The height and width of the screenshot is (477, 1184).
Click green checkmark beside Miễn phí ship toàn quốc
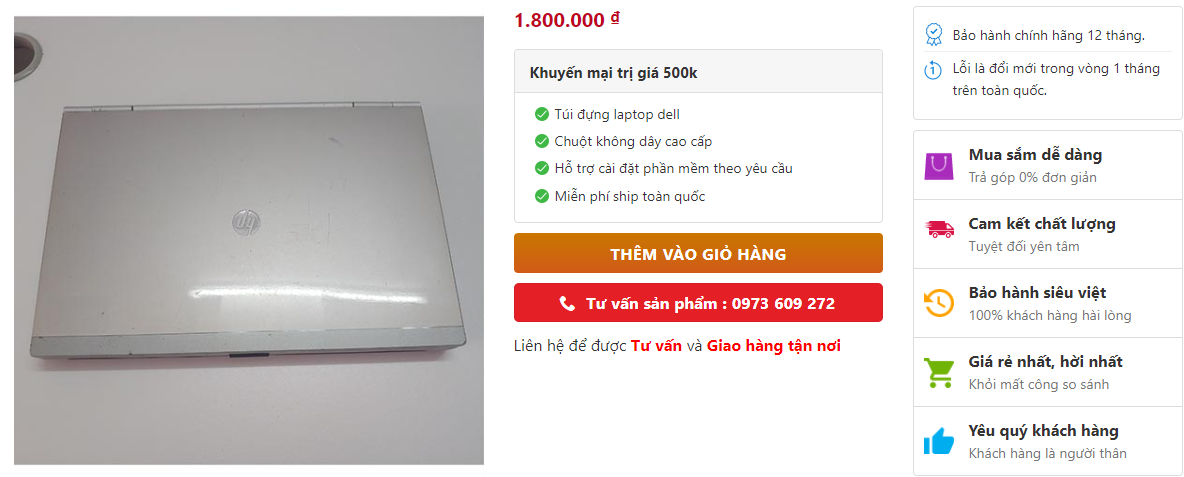tap(541, 196)
